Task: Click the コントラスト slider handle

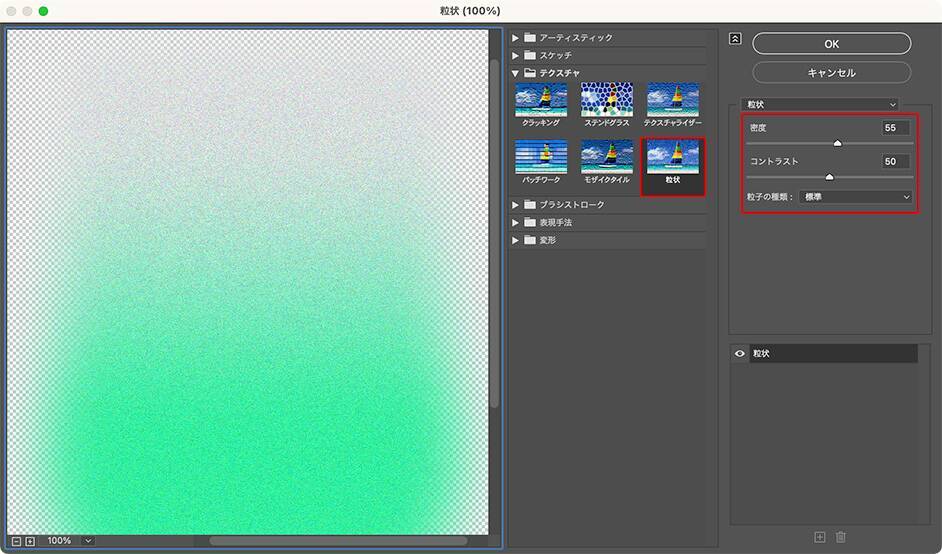Action: [x=830, y=177]
